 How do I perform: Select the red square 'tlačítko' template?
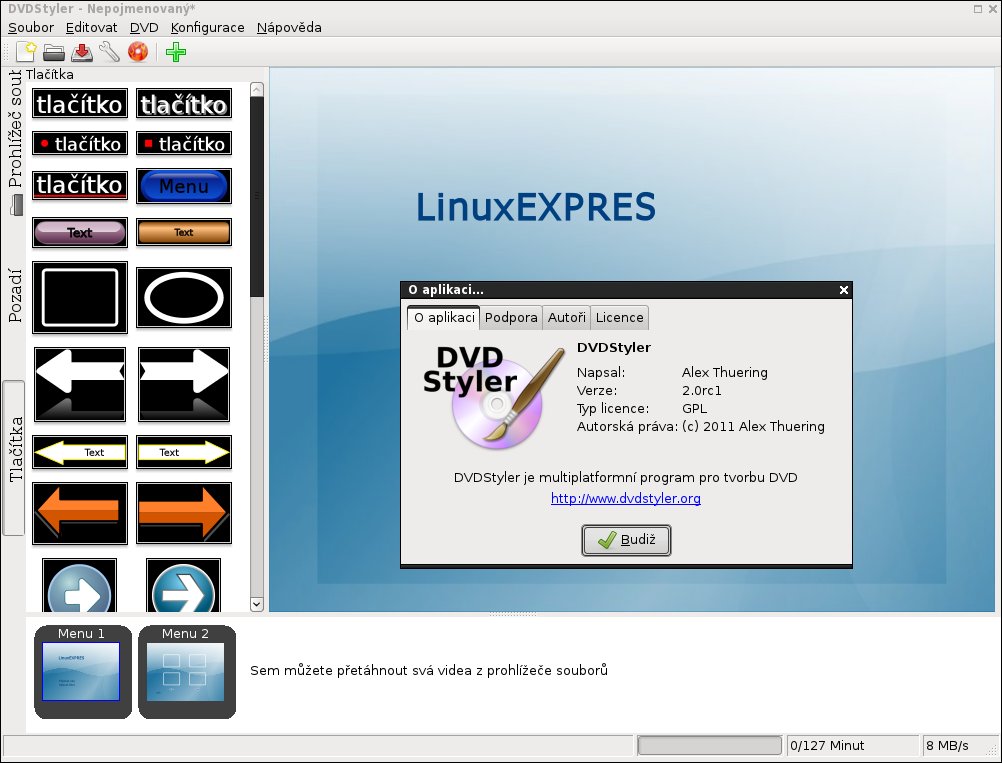(184, 144)
